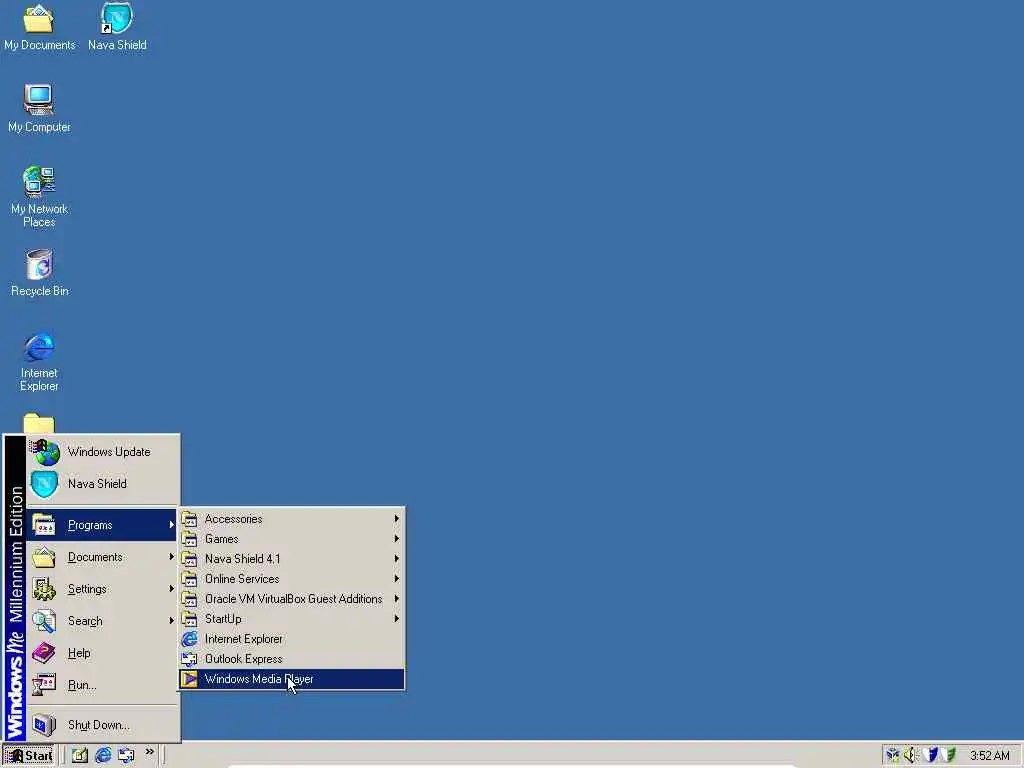Open Help from the Start menu
This screenshot has width=1024, height=768.
click(103, 653)
